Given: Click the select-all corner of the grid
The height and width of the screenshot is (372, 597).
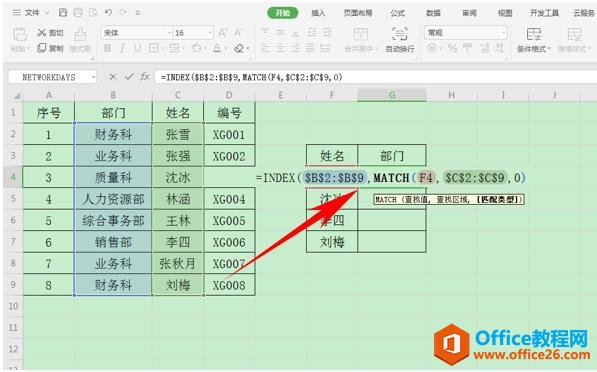Looking at the screenshot, I should click(16, 95).
